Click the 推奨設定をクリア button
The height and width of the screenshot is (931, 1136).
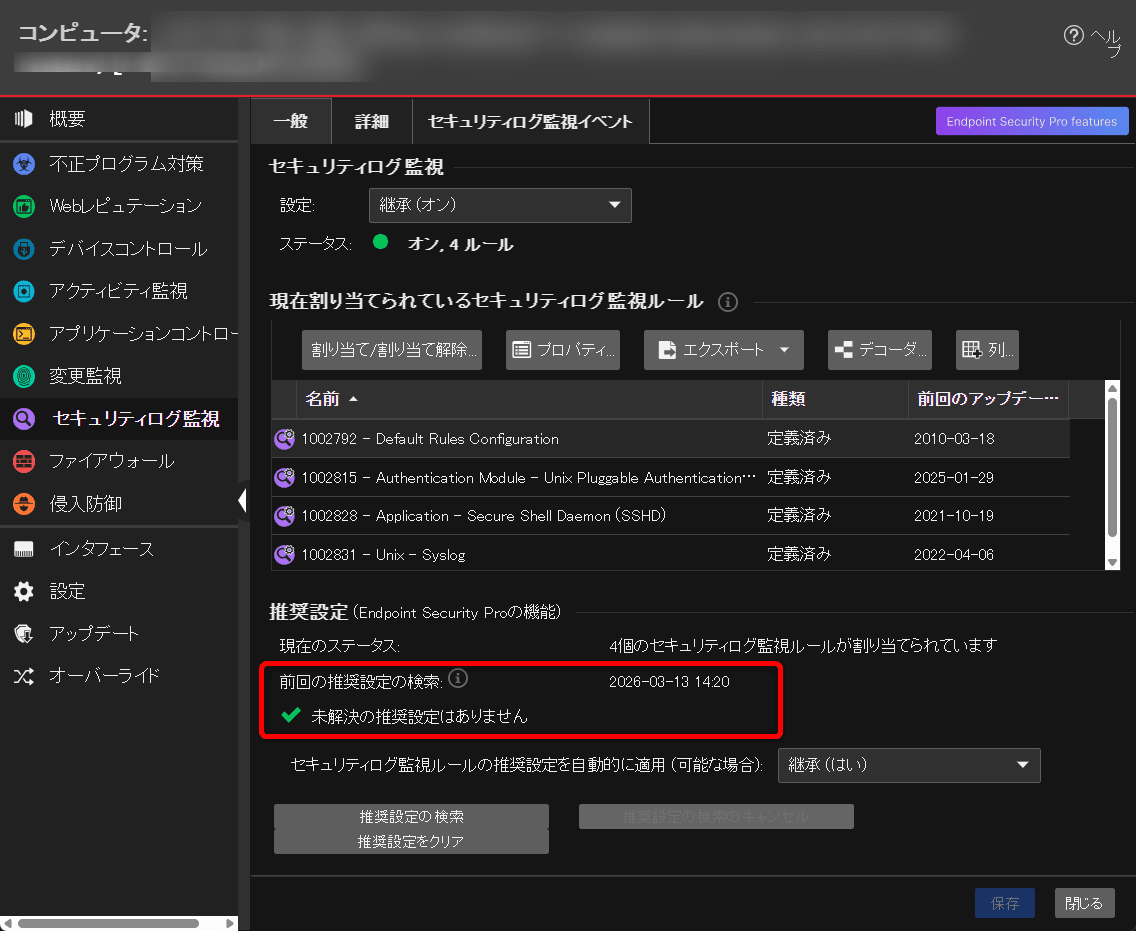tap(411, 841)
